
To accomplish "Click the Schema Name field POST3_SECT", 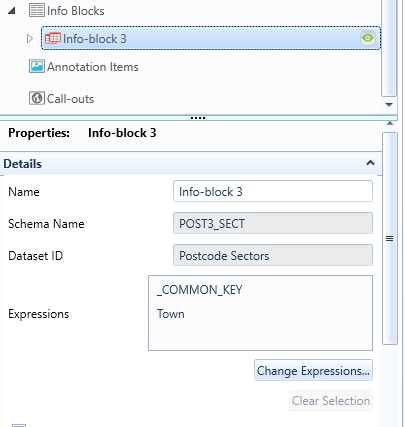I will coord(273,223).
